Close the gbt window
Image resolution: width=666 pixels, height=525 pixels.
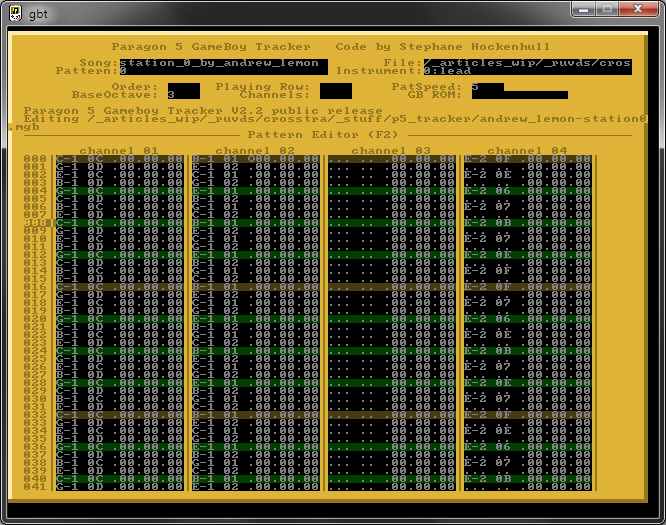(638, 9)
